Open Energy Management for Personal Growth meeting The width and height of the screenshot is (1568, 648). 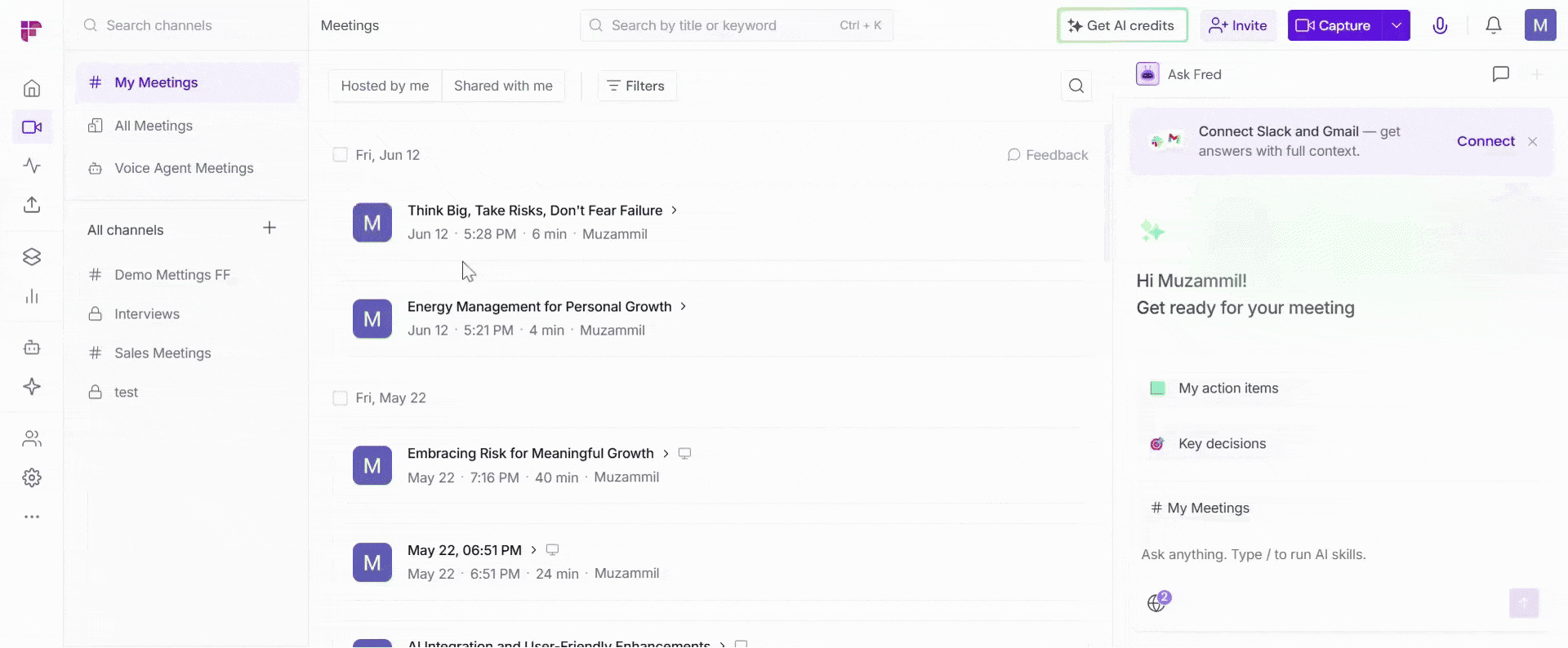[540, 307]
